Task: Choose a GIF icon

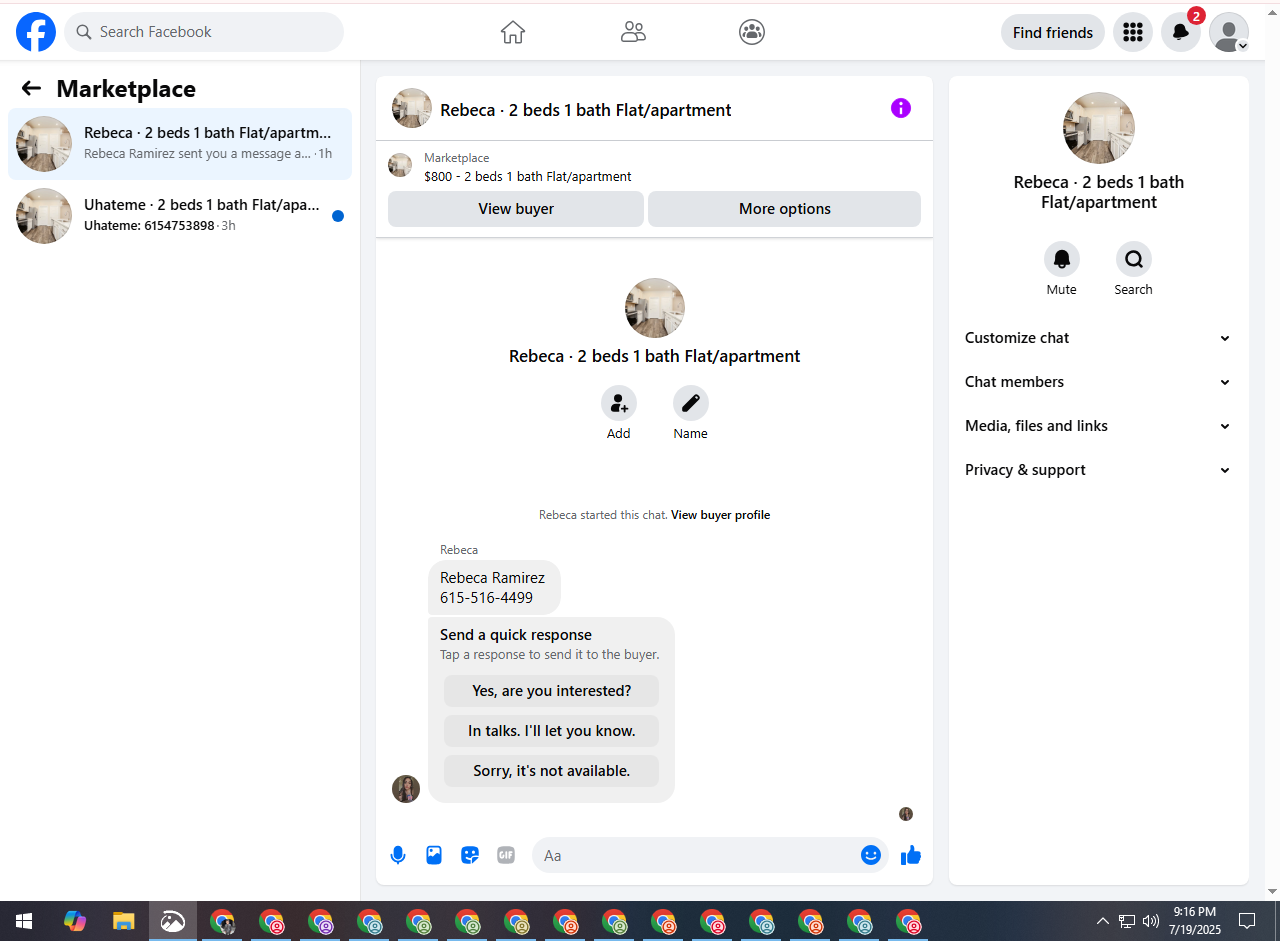Action: pyautogui.click(x=506, y=855)
